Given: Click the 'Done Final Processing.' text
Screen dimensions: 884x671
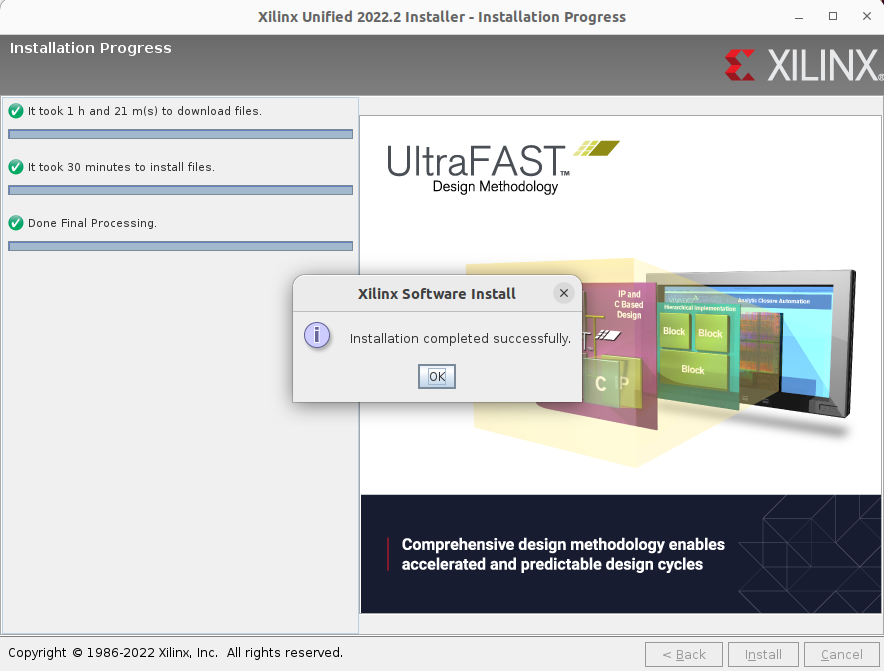Looking at the screenshot, I should click(92, 223).
